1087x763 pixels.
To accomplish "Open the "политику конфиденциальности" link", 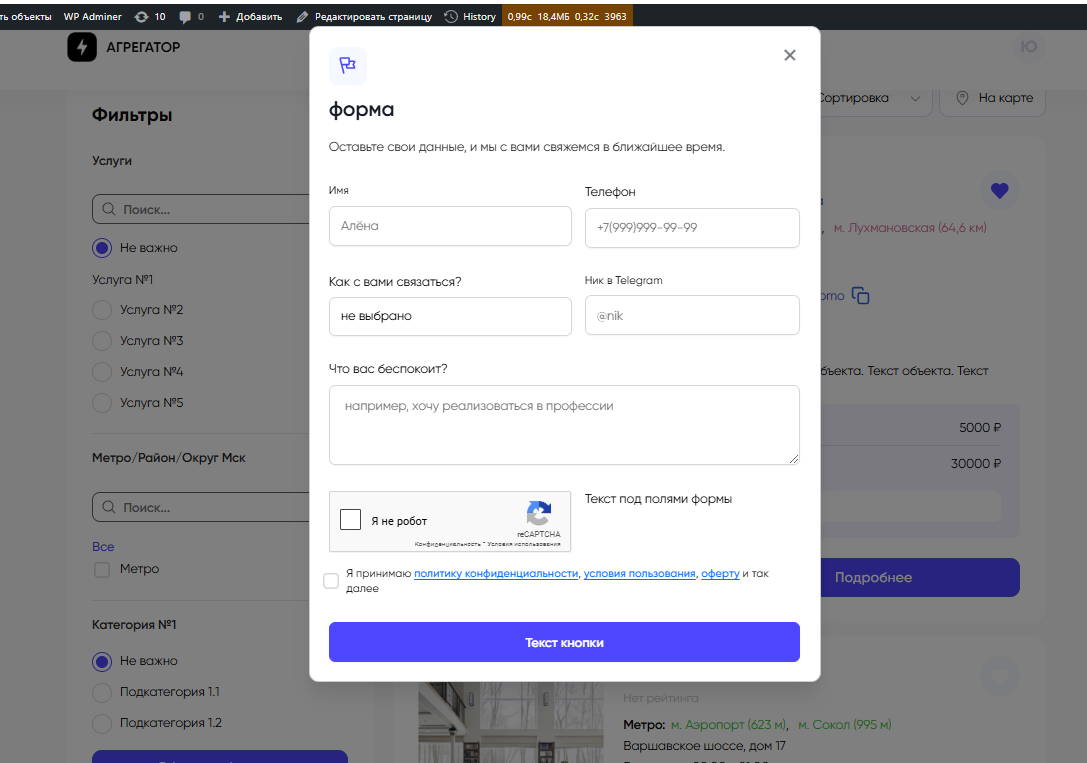I will click(496, 574).
